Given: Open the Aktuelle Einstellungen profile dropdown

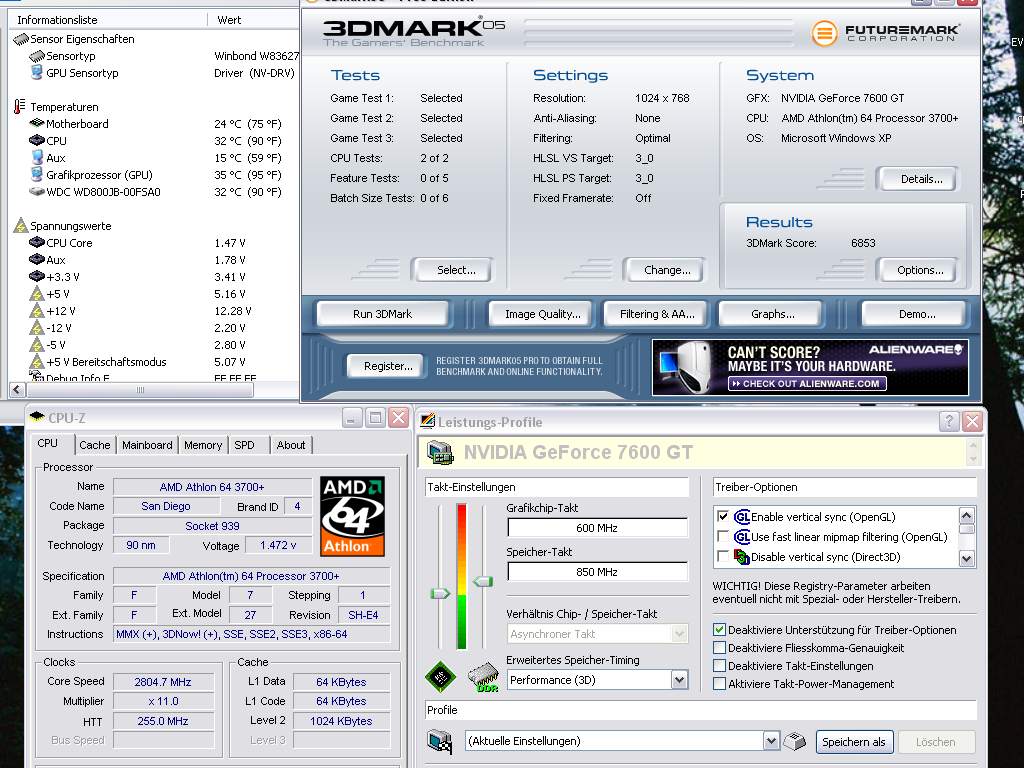Looking at the screenshot, I should click(771, 741).
